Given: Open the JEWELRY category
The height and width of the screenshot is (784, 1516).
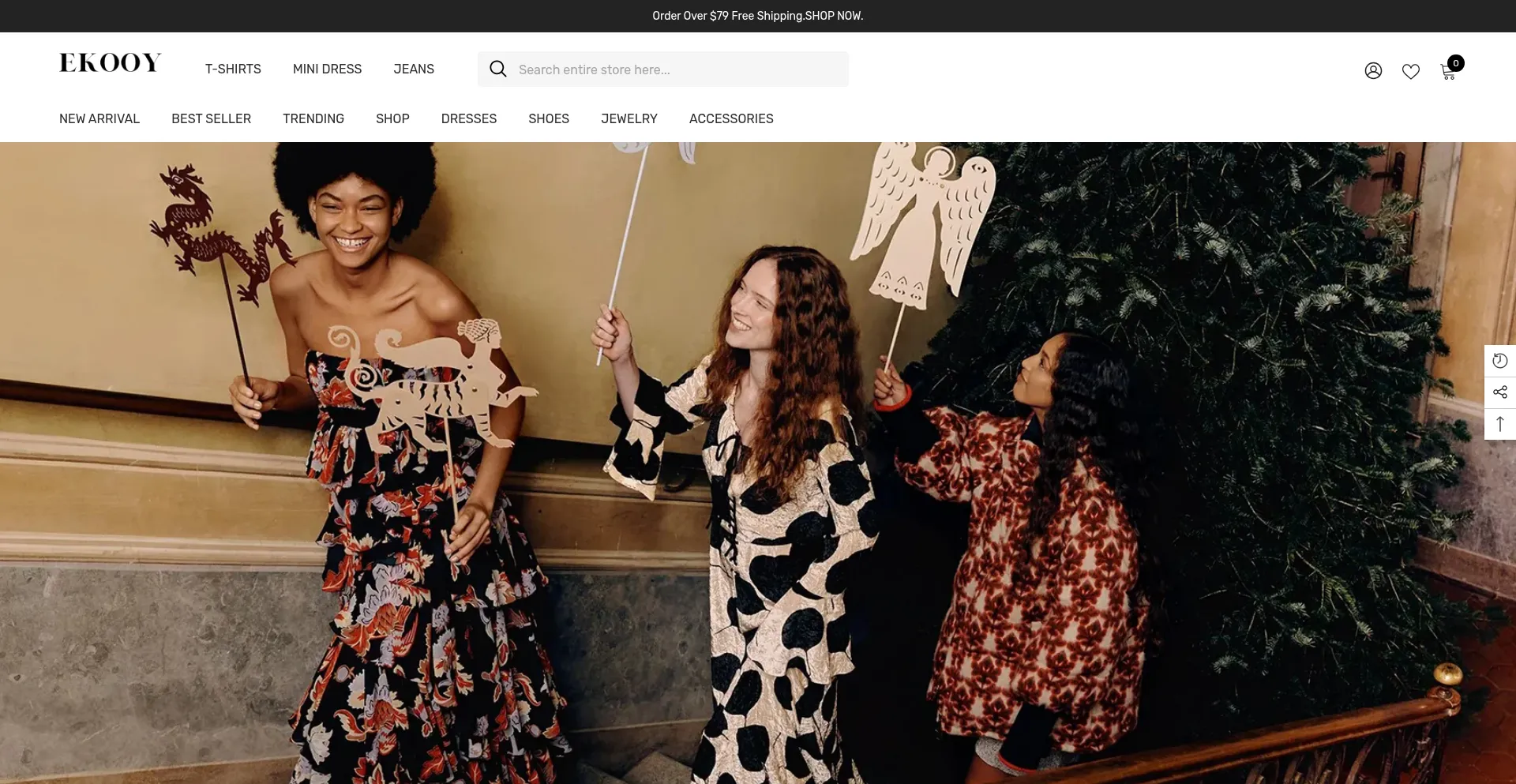Looking at the screenshot, I should (629, 118).
